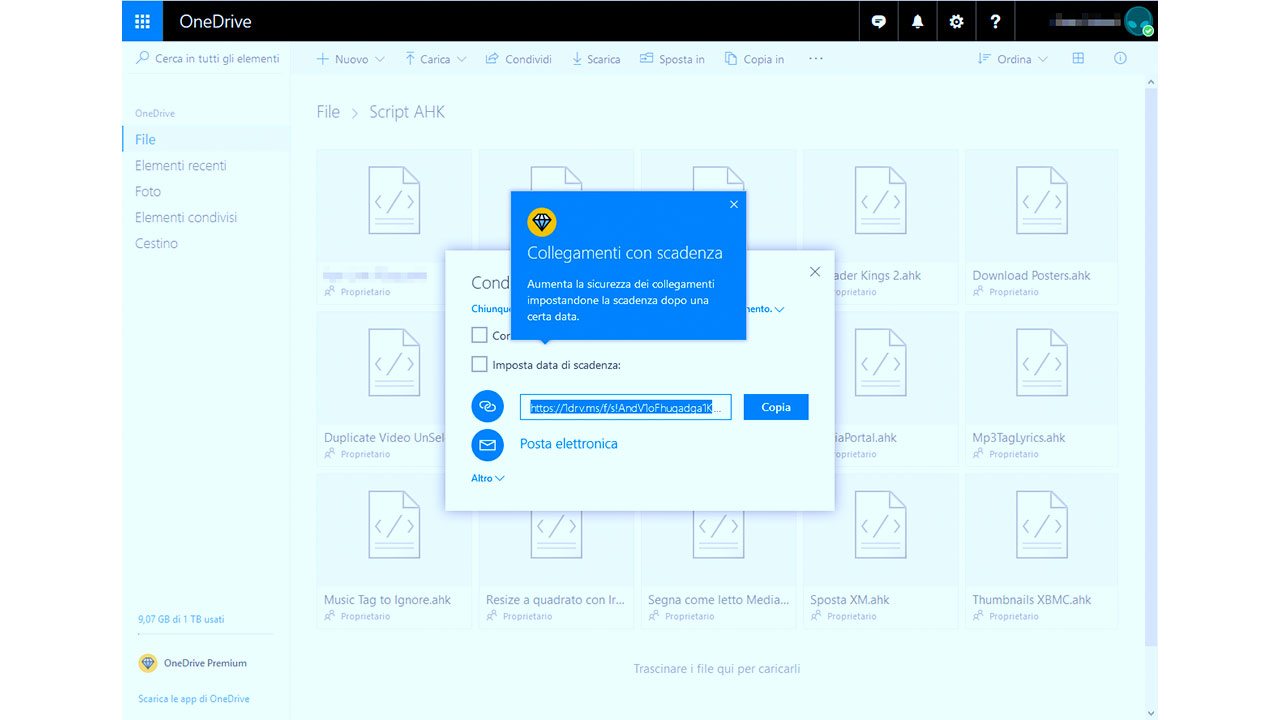Open the notifications bell icon

pyautogui.click(x=917, y=21)
